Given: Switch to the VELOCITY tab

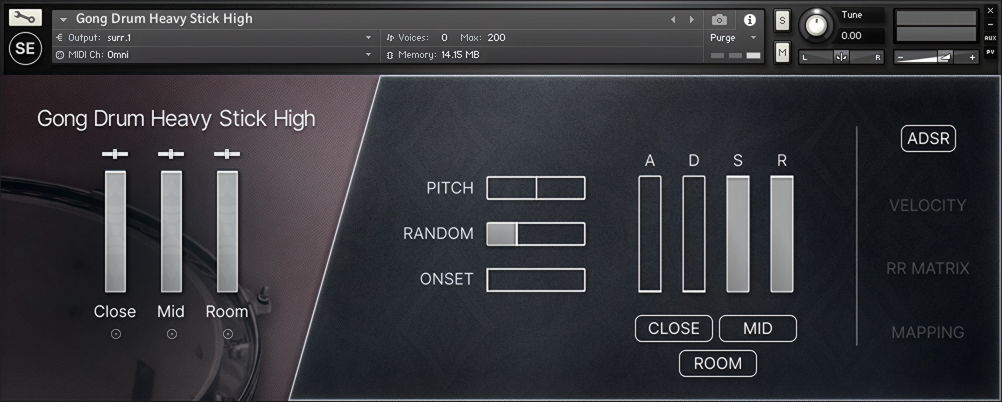Looking at the screenshot, I should 927,205.
